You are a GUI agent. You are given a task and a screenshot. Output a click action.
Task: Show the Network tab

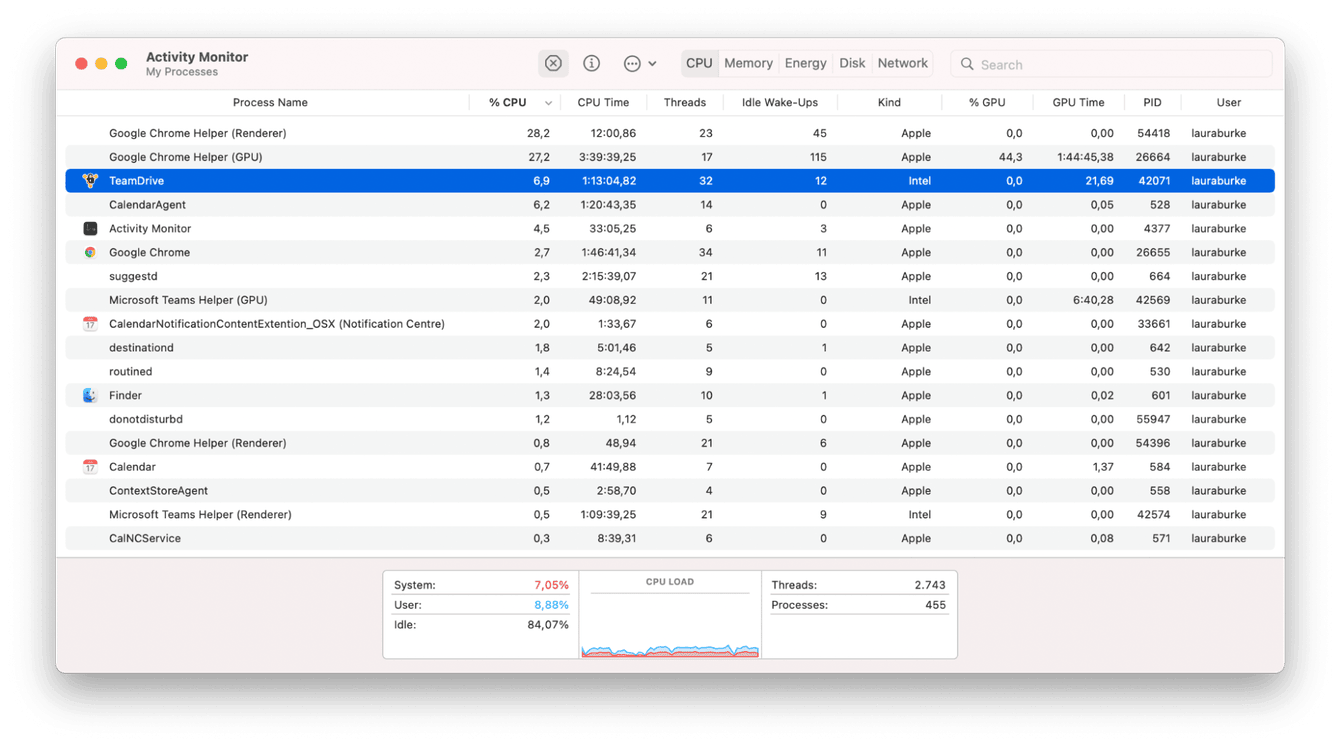[x=902, y=63]
